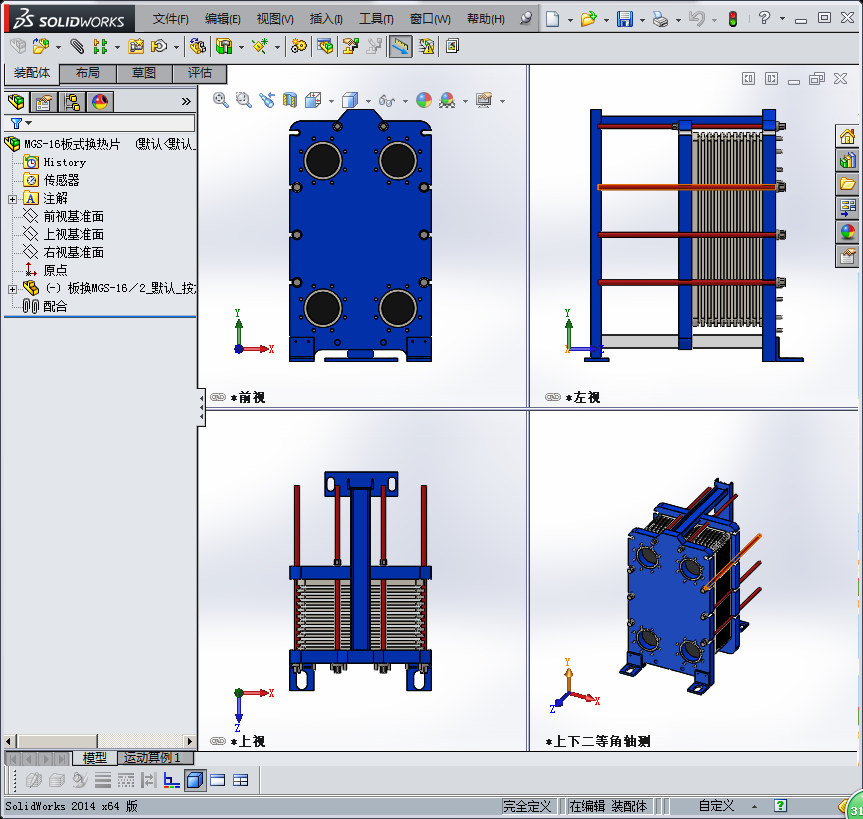The height and width of the screenshot is (819, 863).
Task: Open the 编辑(E) menu
Action: pyautogui.click(x=222, y=19)
